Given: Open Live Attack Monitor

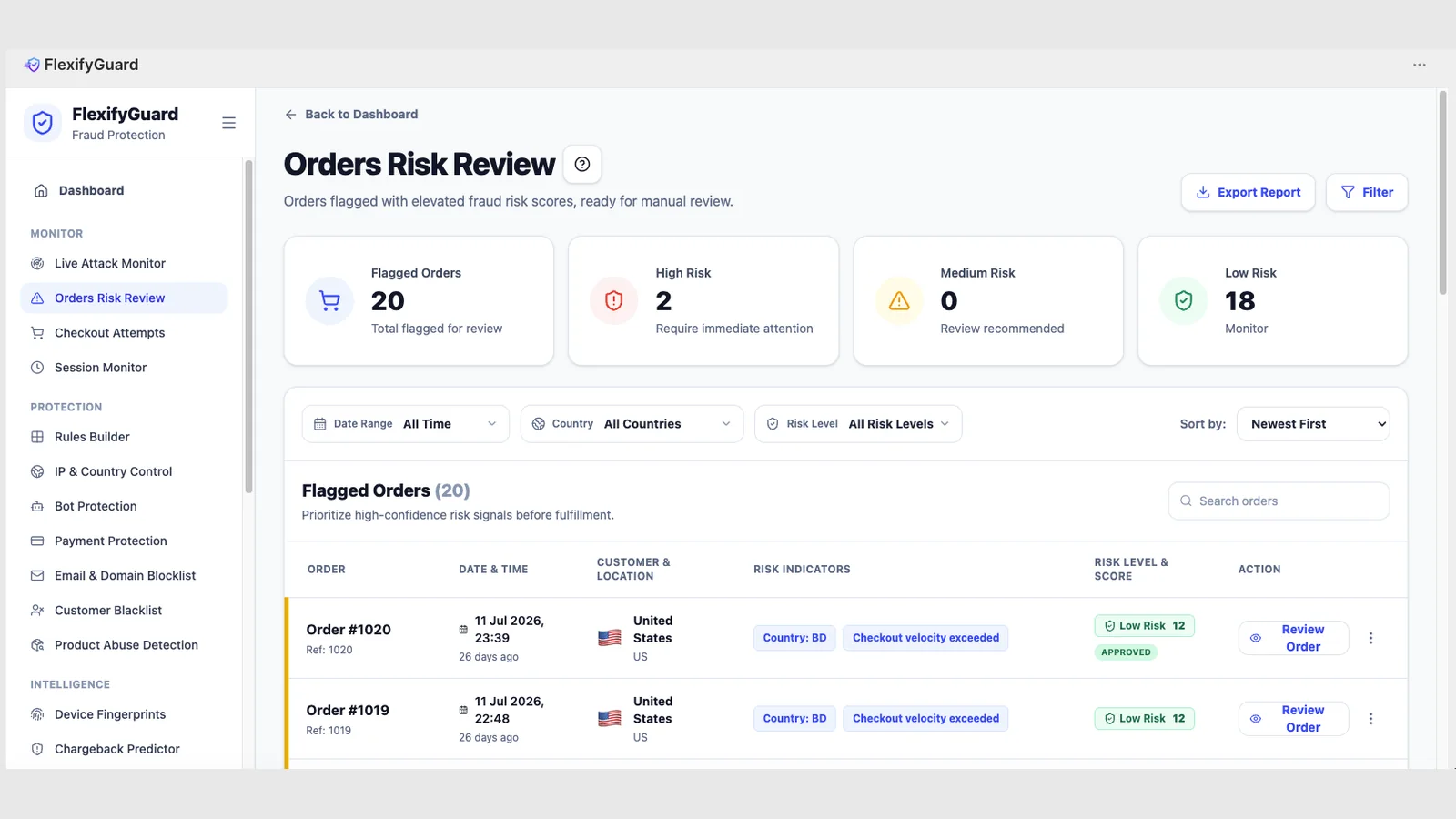Looking at the screenshot, I should point(124,264).
